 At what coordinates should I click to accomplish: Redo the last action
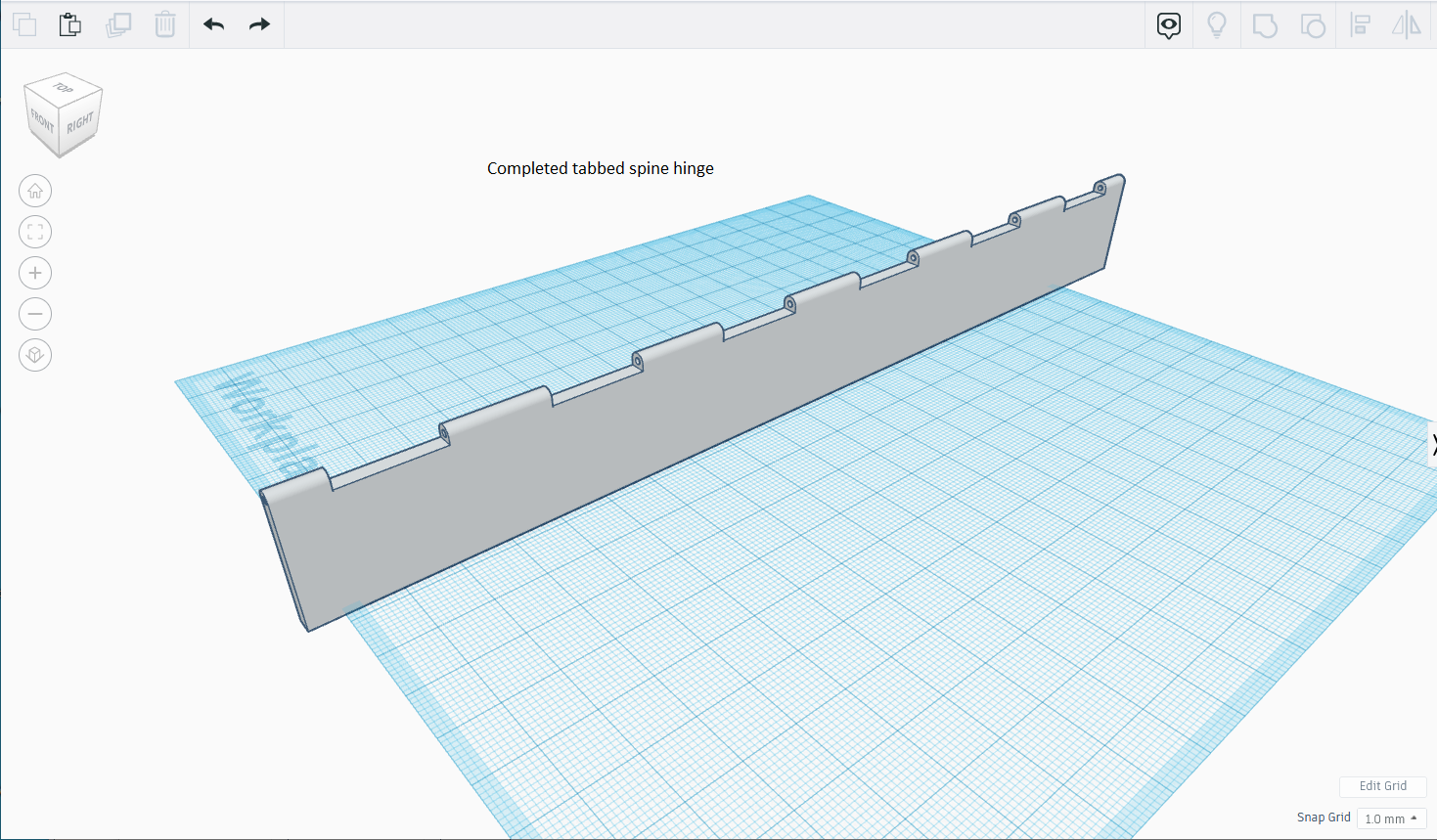click(x=259, y=24)
